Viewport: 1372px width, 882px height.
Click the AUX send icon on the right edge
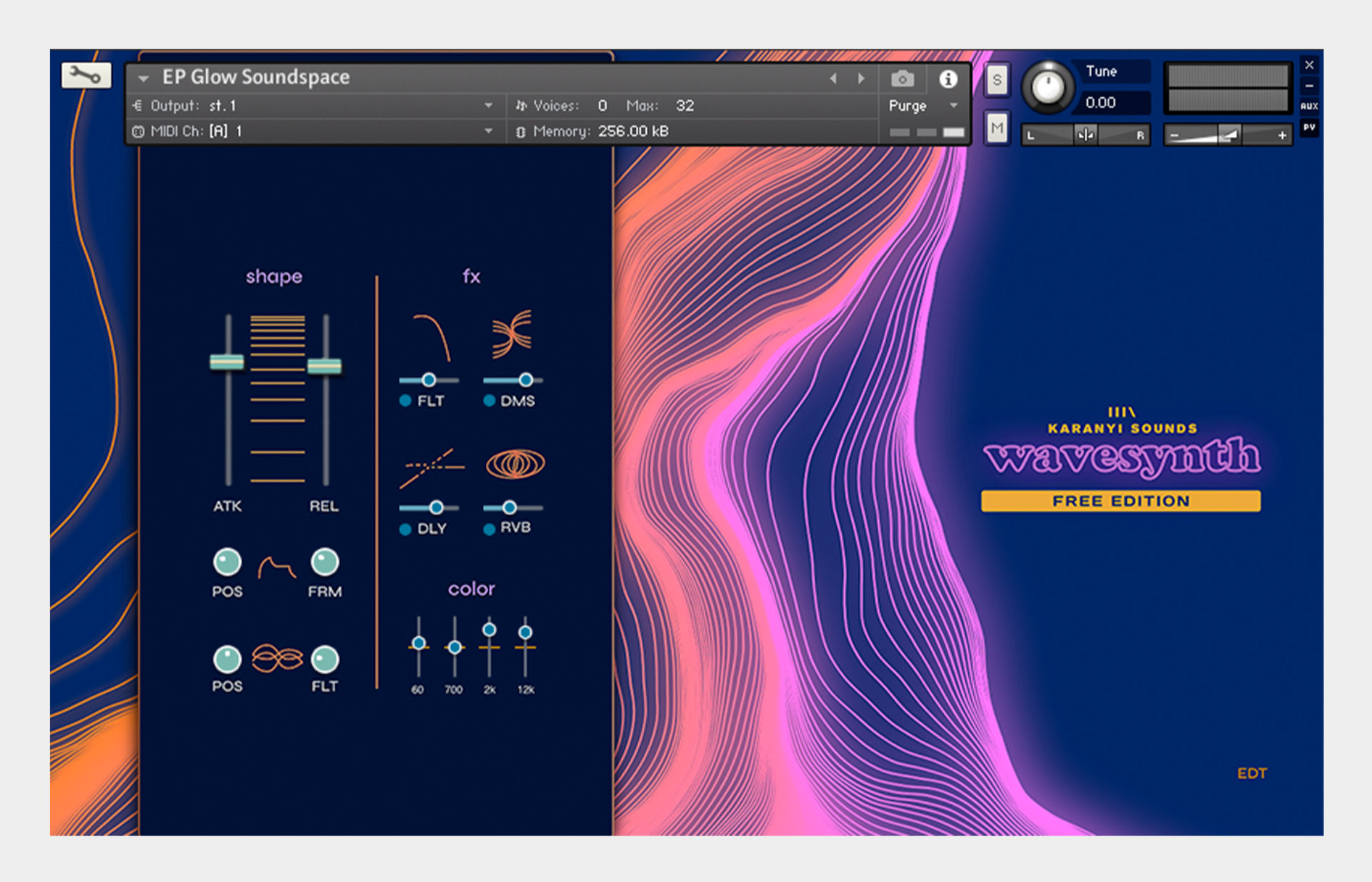coord(1311,106)
